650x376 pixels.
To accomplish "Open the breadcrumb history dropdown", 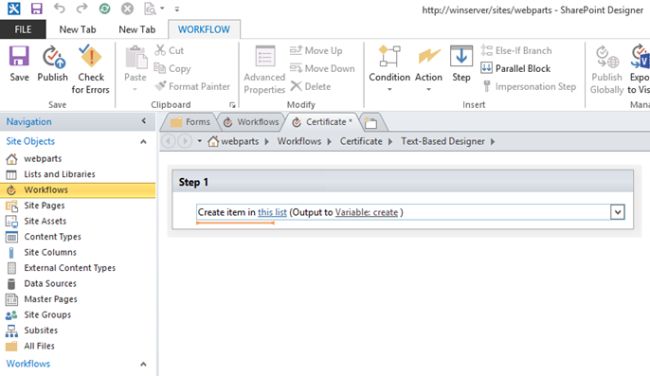I will point(199,141).
